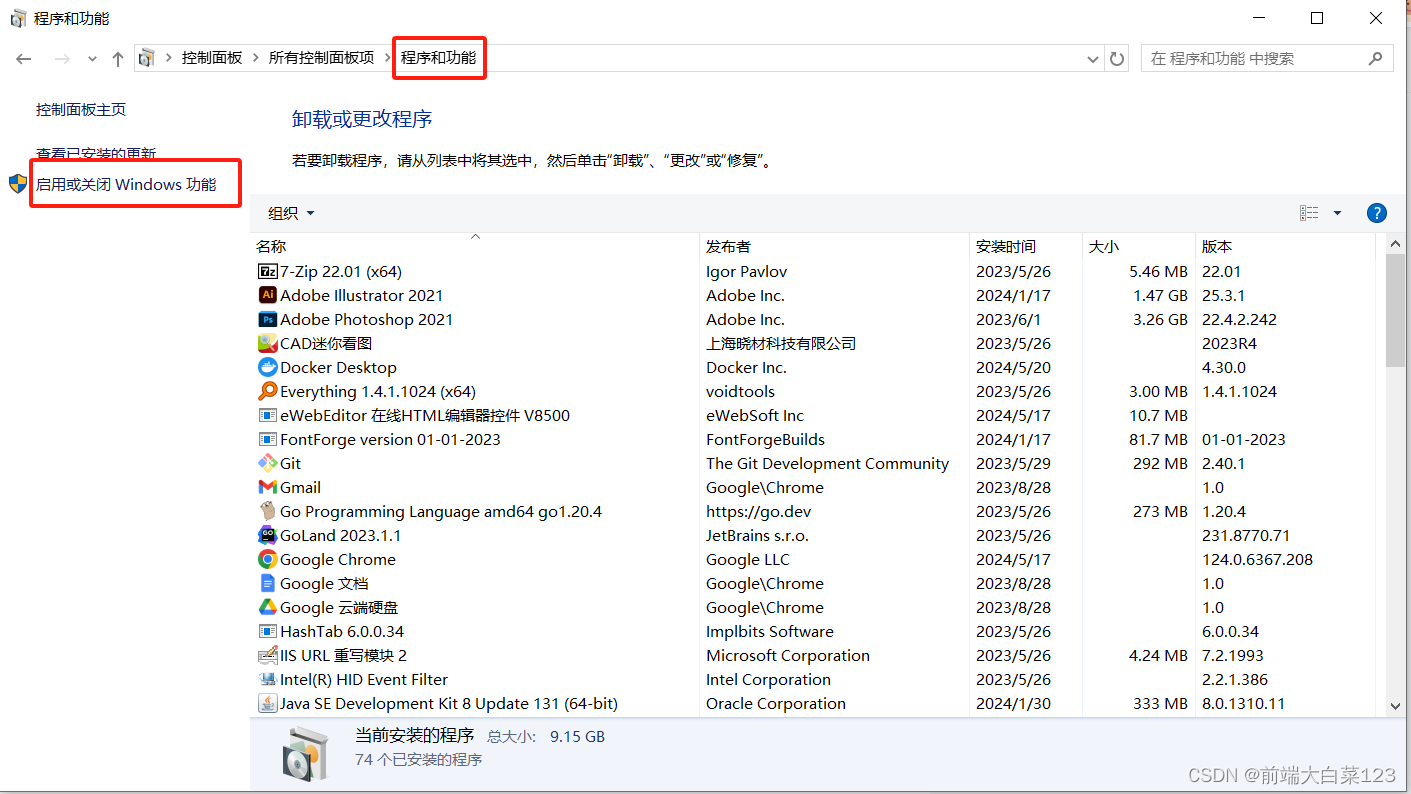Select the 2024/5/20 install date cell
Image resolution: width=1411 pixels, height=794 pixels.
[x=1013, y=367]
